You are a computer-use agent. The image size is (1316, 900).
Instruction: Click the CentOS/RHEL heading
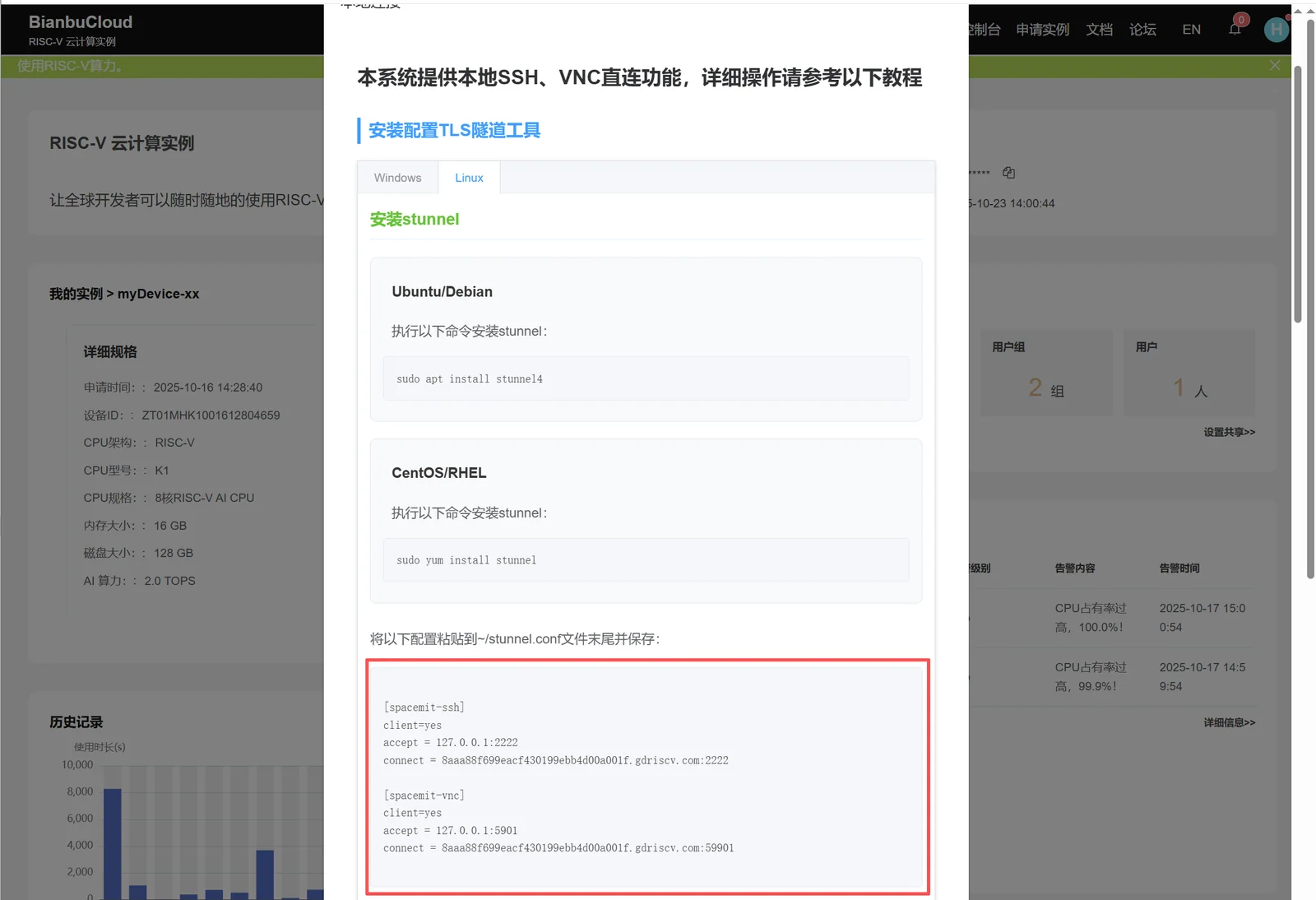439,473
